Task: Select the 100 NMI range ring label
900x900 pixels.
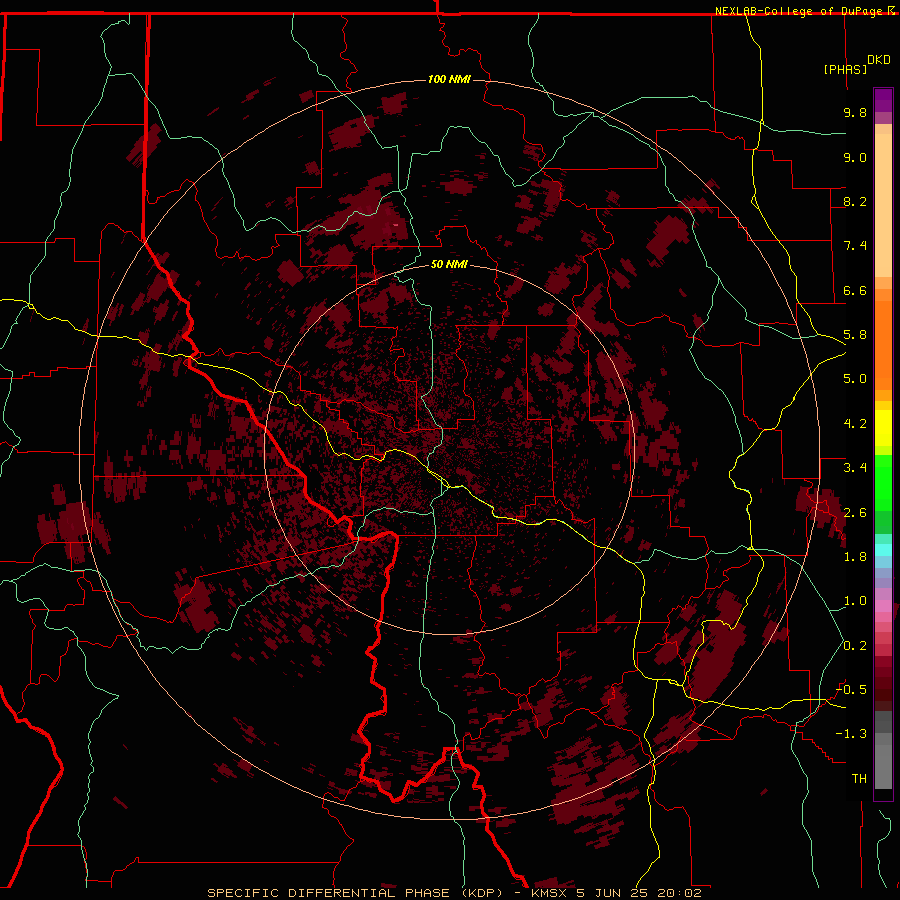Action: pos(449,79)
